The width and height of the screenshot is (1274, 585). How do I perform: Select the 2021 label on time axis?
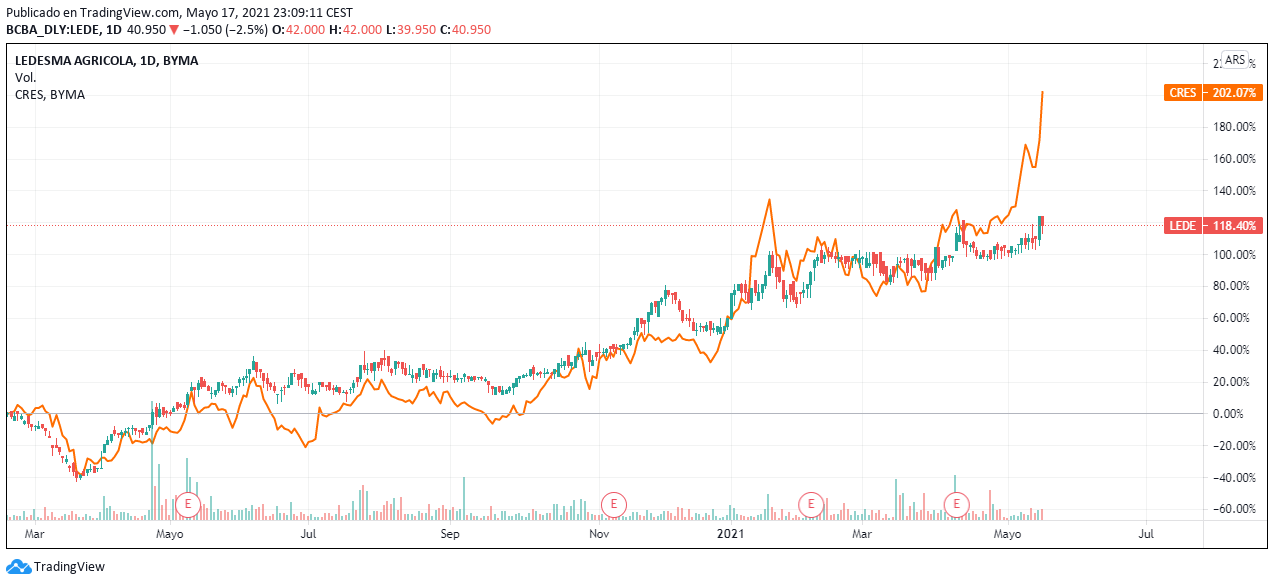coord(733,535)
